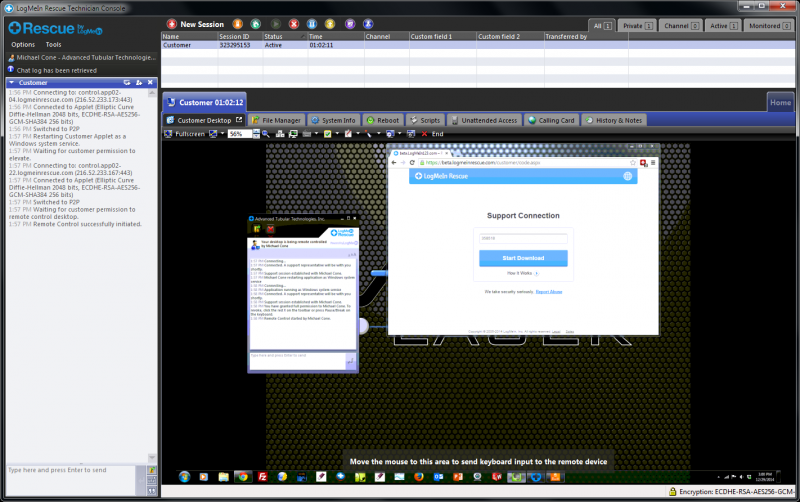Select the Private sessions filter tab

[637, 26]
